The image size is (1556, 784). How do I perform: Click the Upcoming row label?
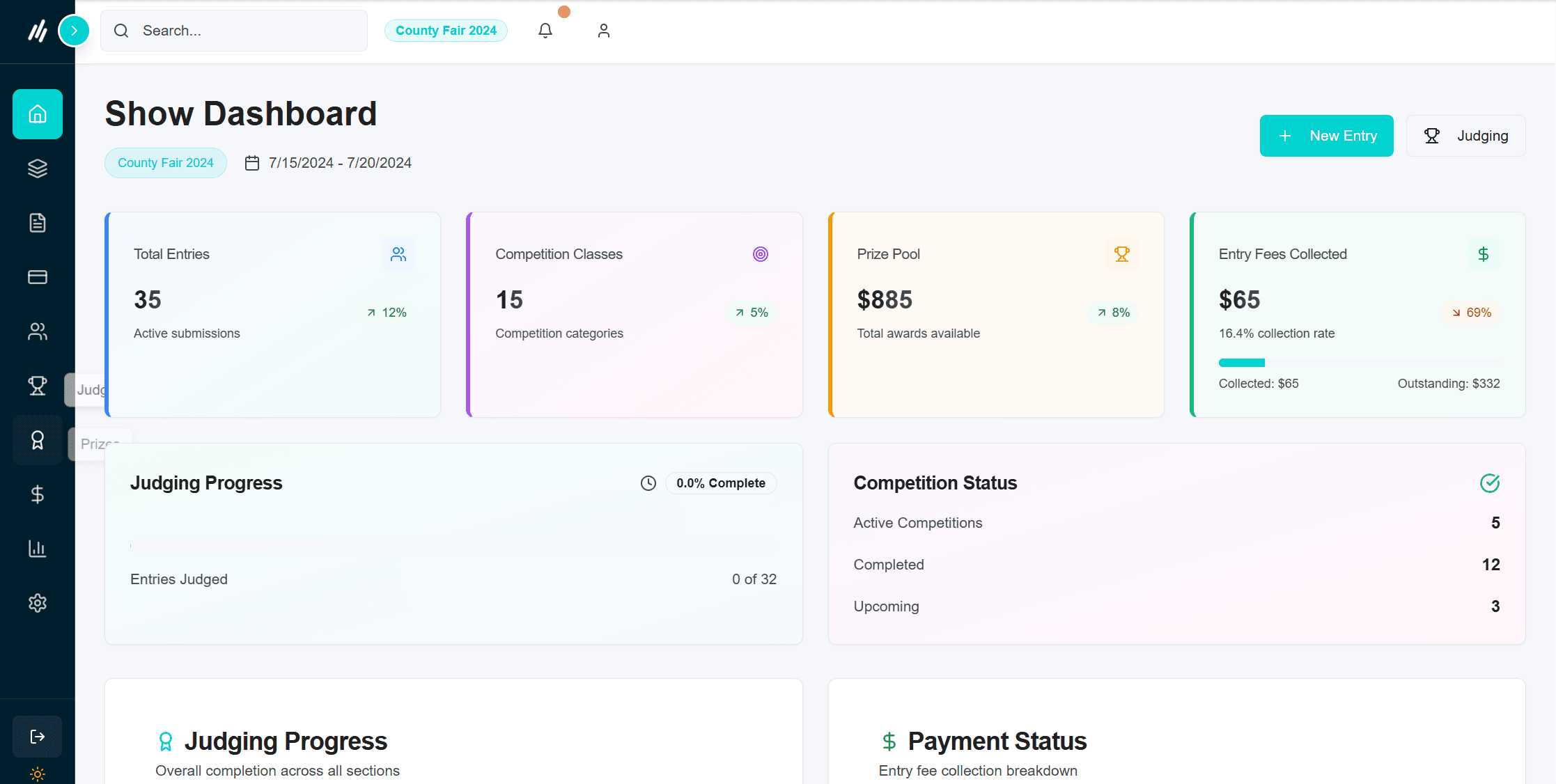pyautogui.click(x=887, y=606)
